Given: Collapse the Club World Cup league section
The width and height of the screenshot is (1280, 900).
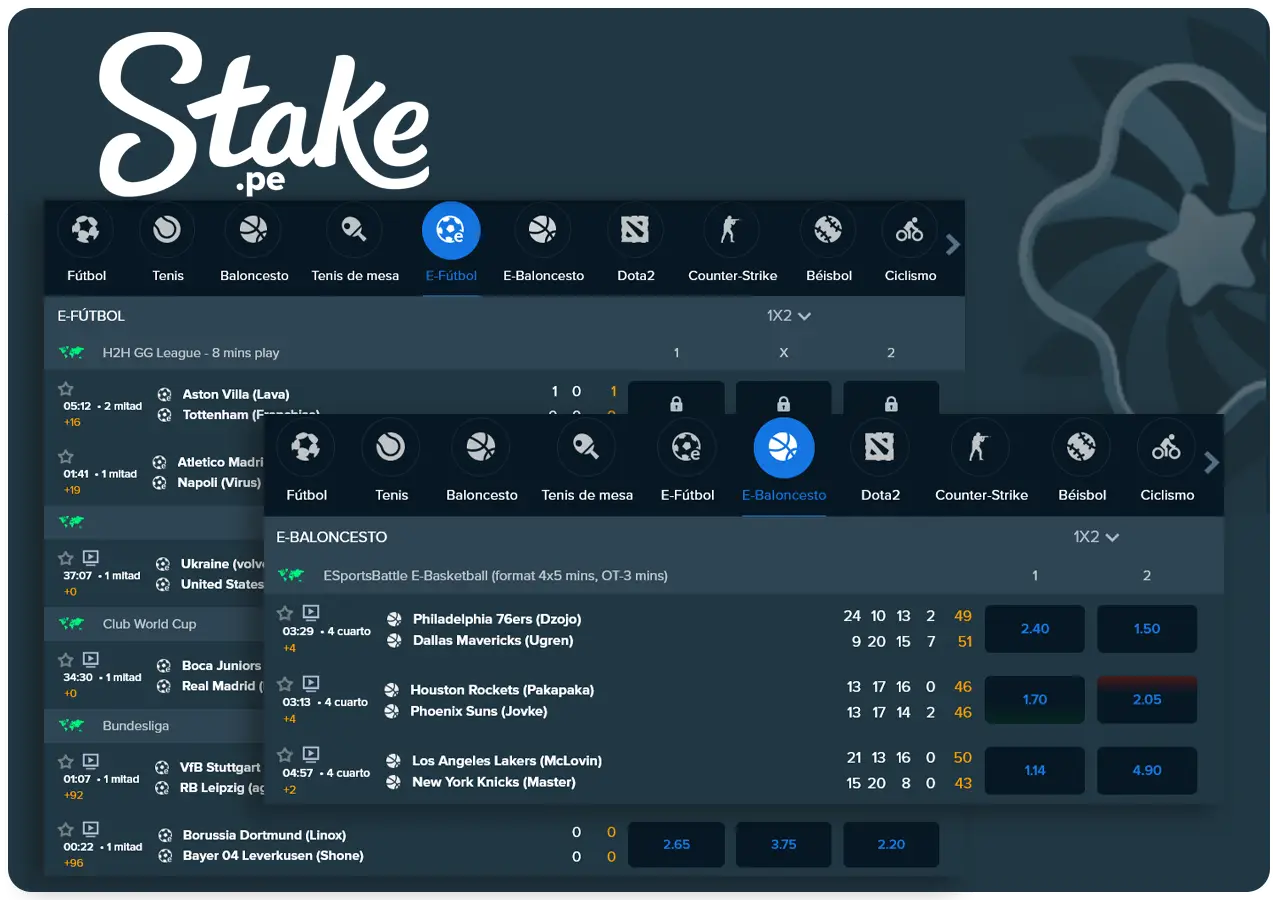Looking at the screenshot, I should (x=155, y=624).
